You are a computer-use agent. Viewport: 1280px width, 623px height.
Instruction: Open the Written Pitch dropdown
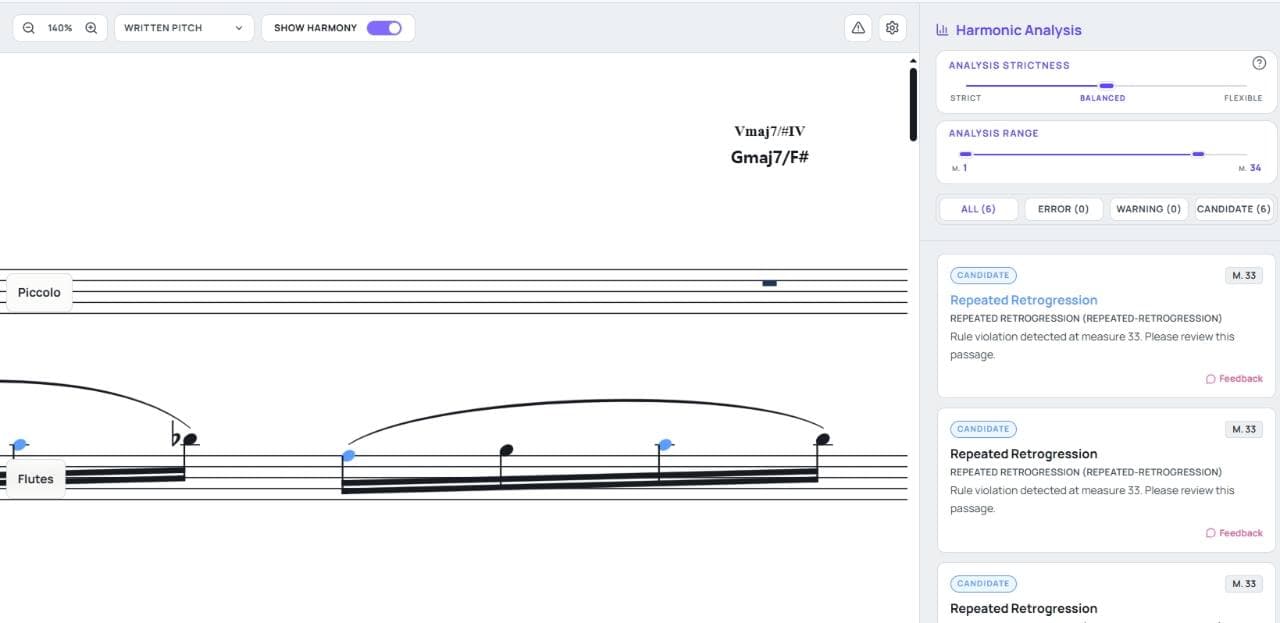184,28
